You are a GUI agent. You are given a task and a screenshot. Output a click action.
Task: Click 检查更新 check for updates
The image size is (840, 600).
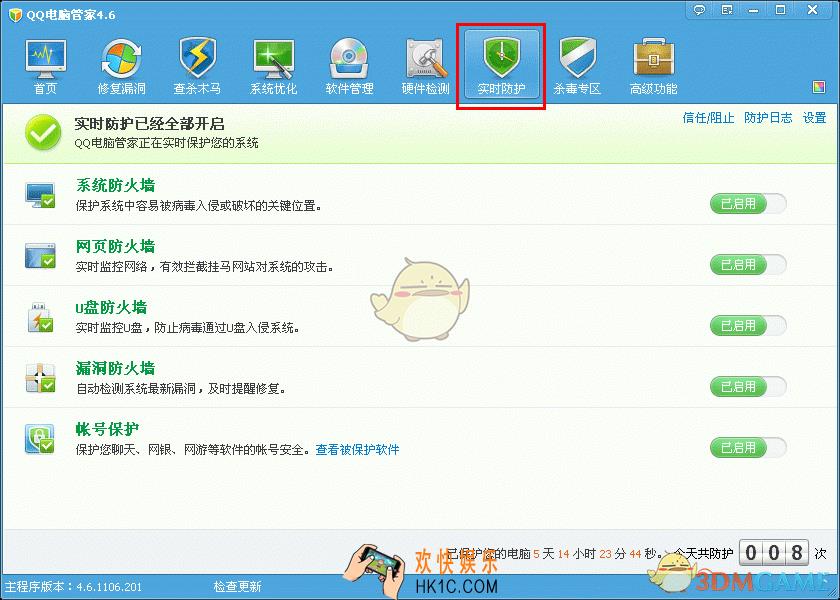click(x=237, y=587)
